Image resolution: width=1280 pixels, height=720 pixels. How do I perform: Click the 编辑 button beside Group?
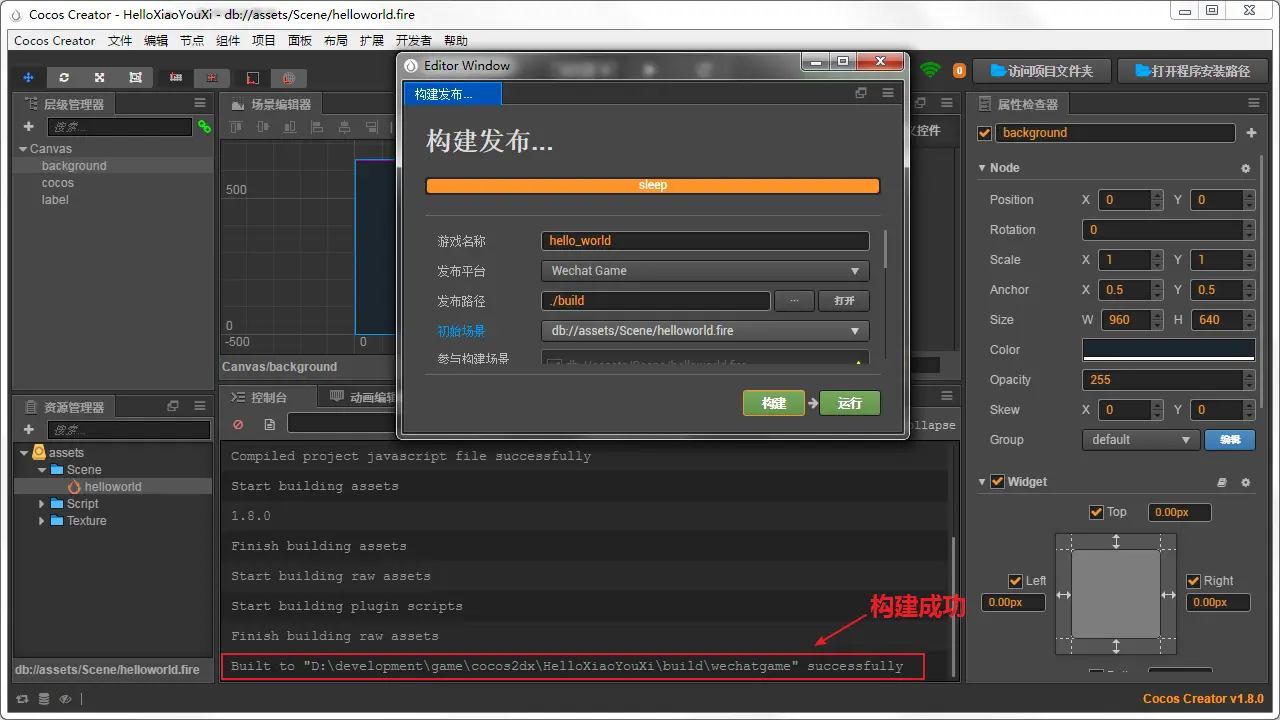click(1230, 440)
